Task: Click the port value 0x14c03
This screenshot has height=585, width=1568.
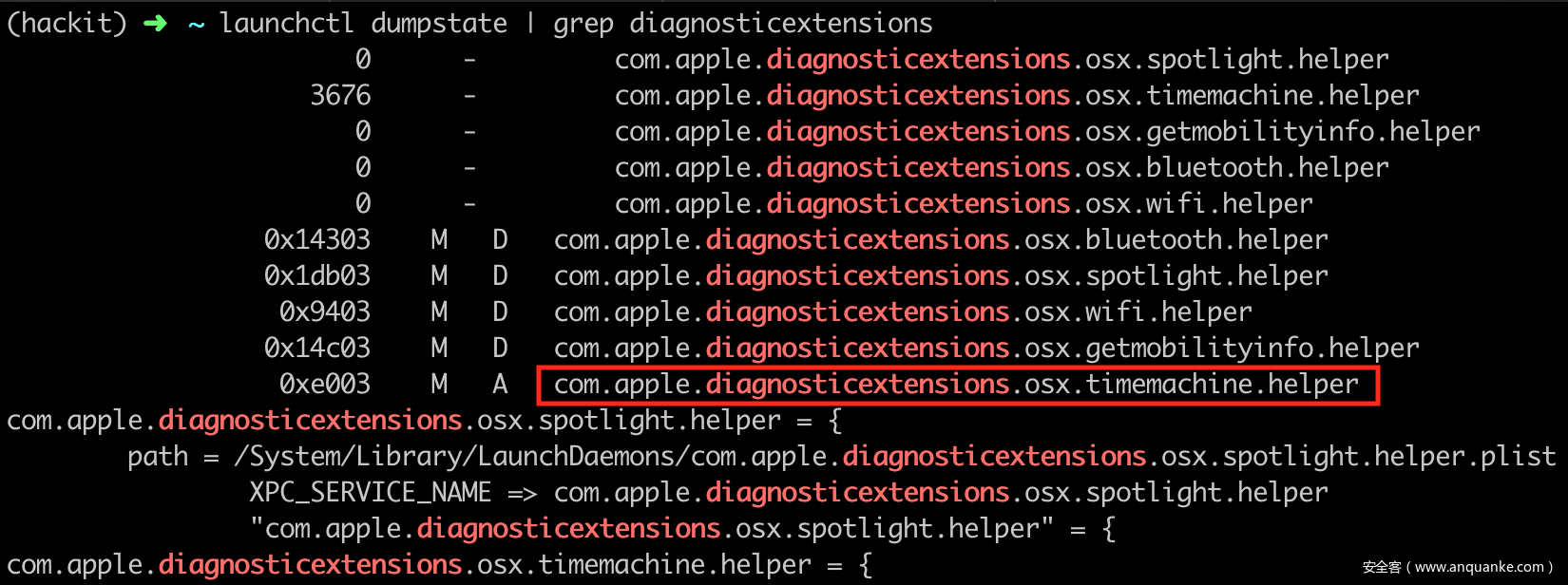Action: tap(317, 349)
